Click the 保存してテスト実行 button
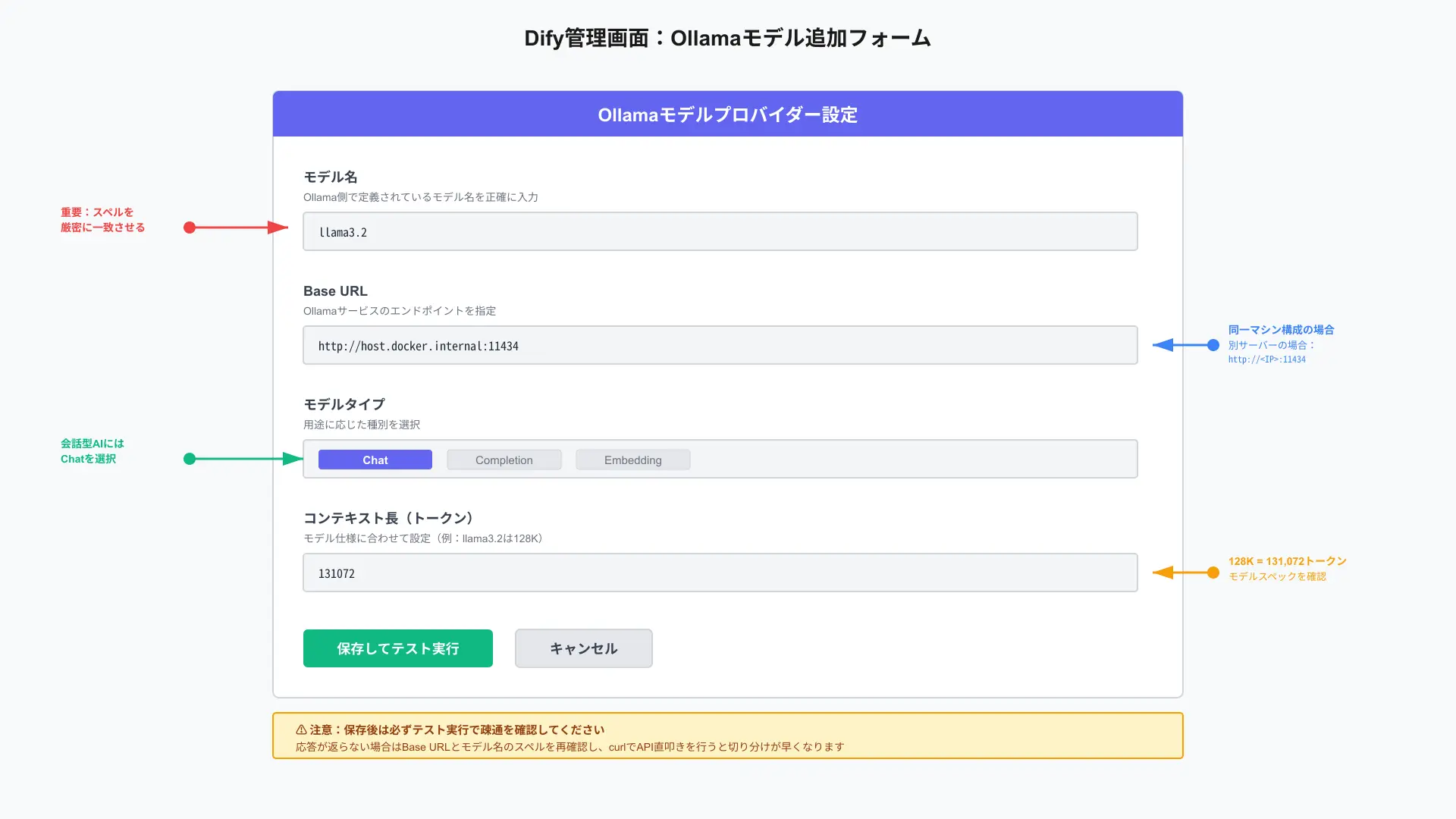The width and height of the screenshot is (1456, 819). tap(398, 648)
